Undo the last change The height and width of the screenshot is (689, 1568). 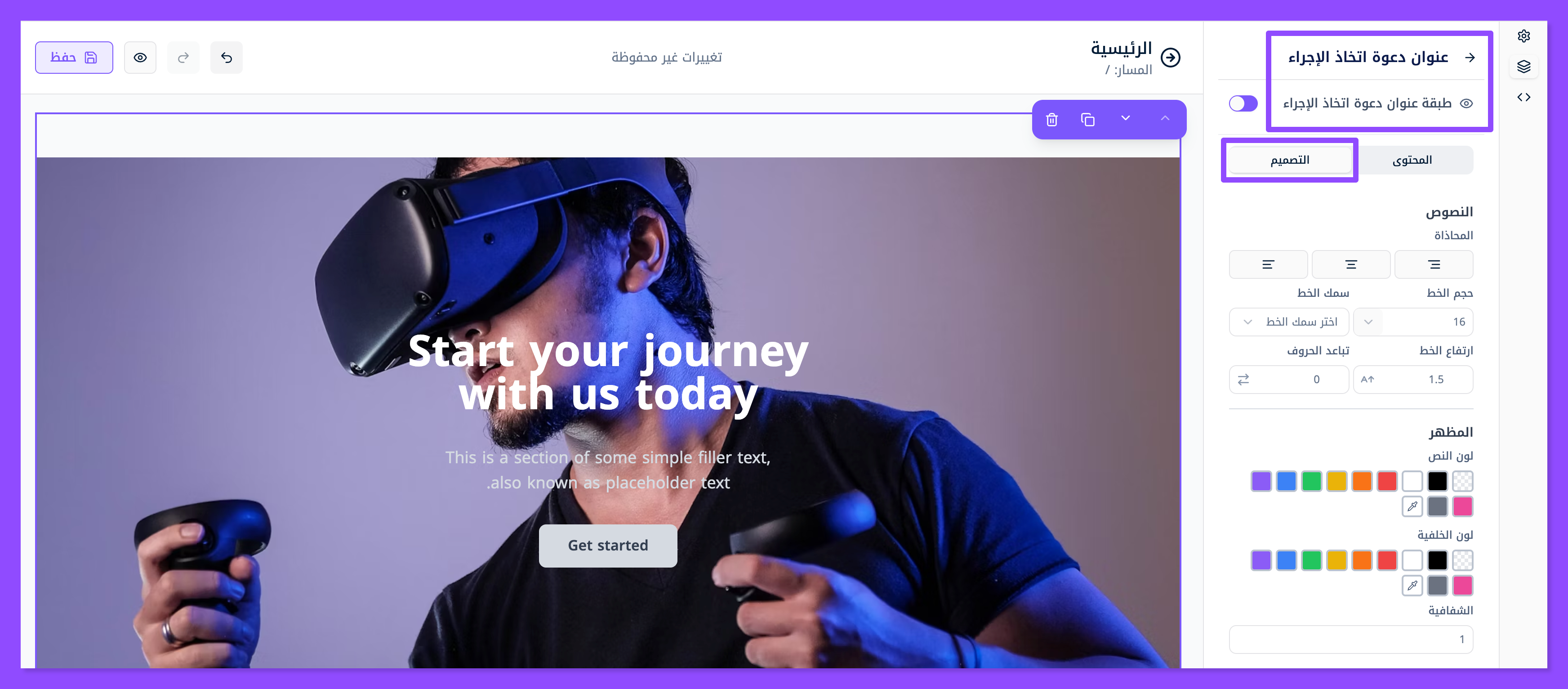[x=227, y=57]
